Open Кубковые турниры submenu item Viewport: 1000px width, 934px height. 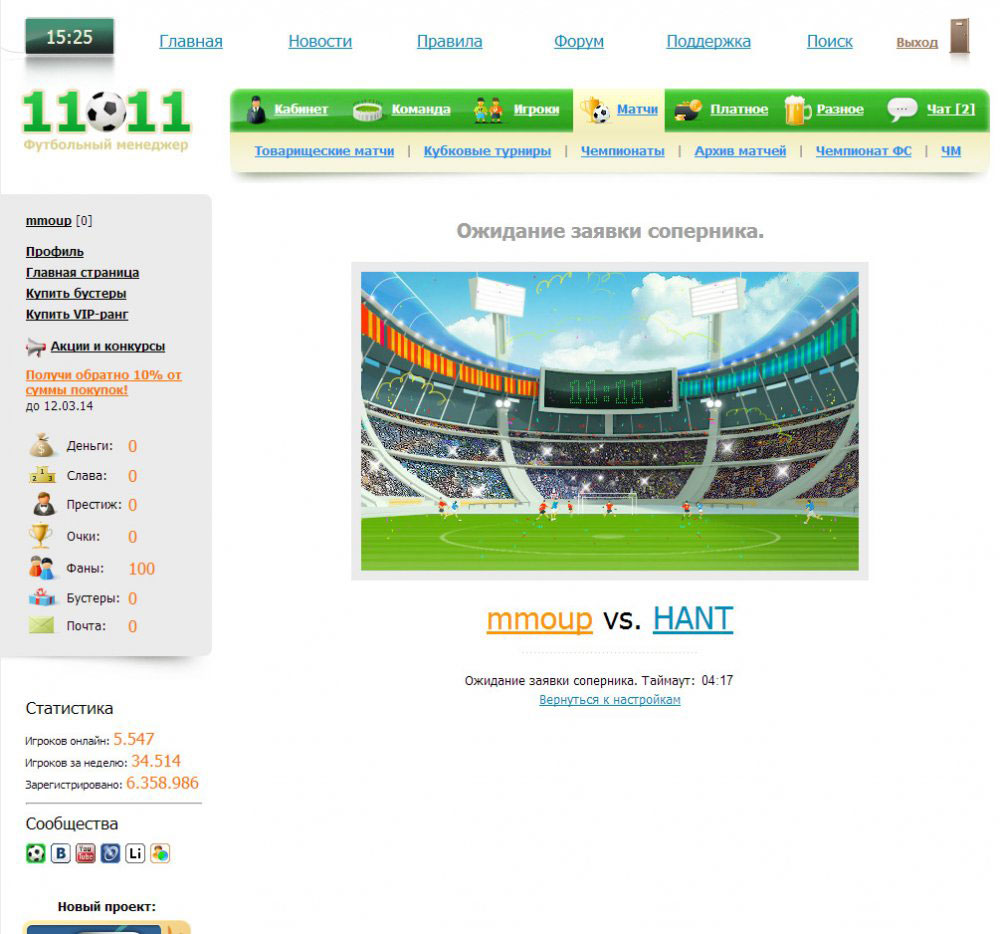(x=487, y=151)
